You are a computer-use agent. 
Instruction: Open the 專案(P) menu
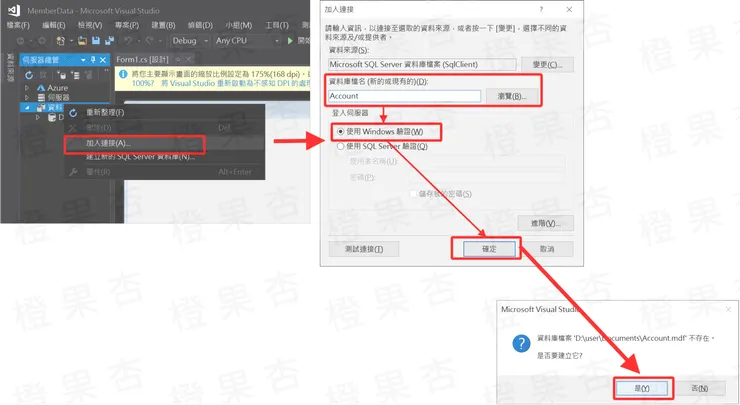pos(127,25)
